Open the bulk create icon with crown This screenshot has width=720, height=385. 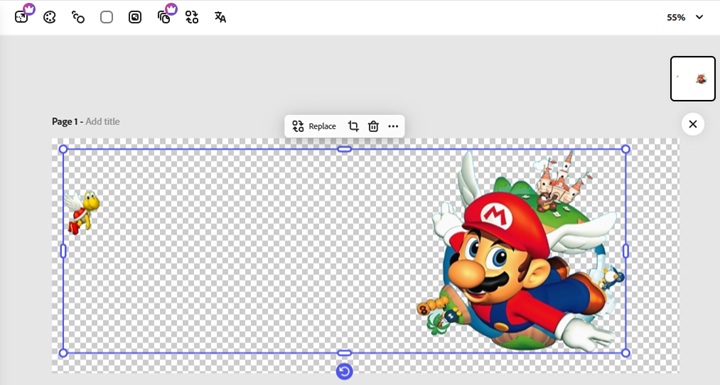click(x=164, y=17)
